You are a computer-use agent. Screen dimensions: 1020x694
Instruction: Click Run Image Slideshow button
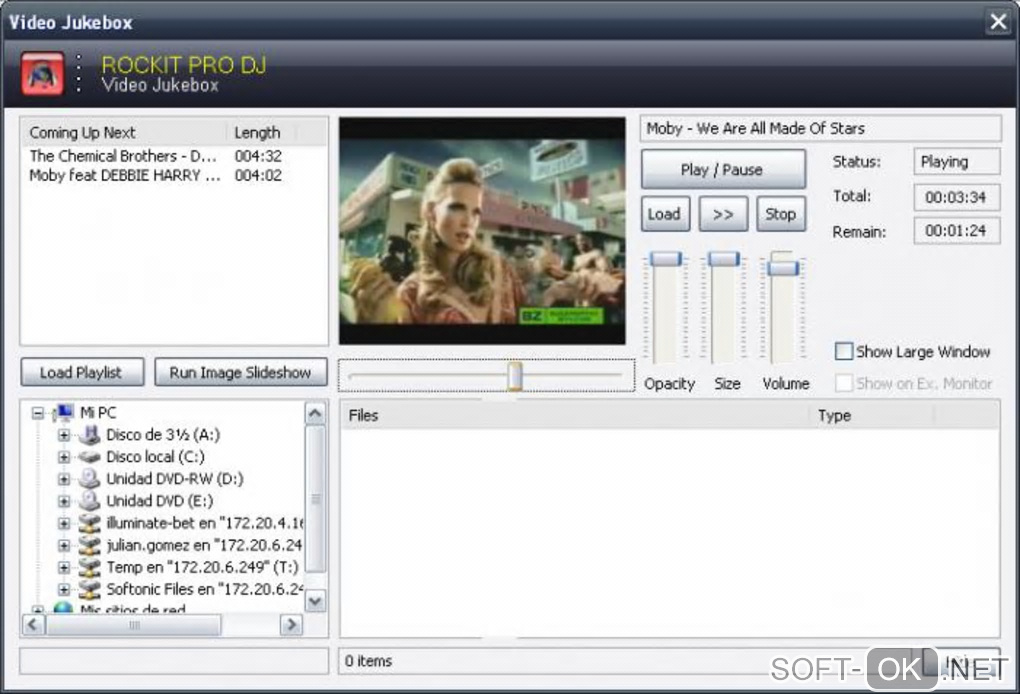(241, 373)
